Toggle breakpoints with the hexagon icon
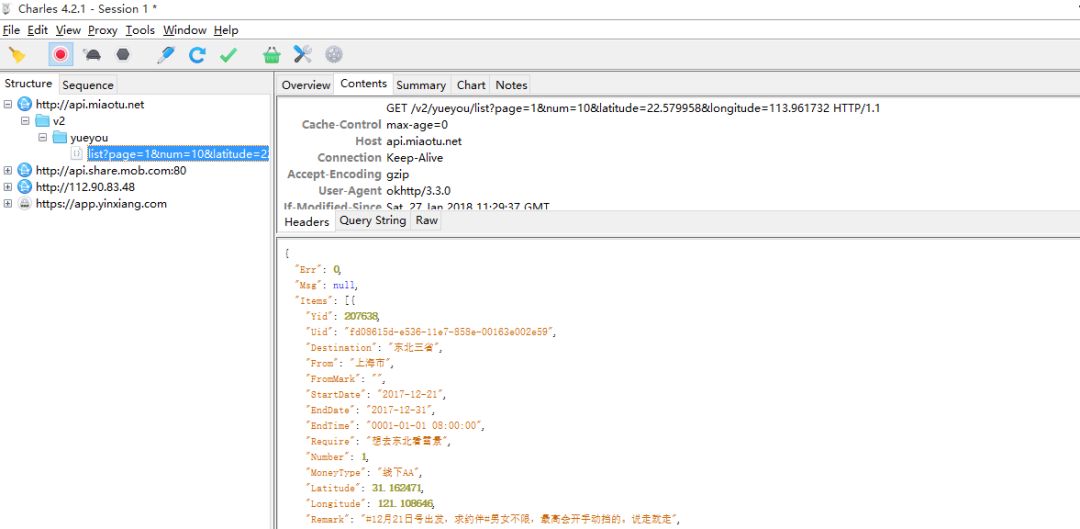The image size is (1080, 529). (123, 54)
